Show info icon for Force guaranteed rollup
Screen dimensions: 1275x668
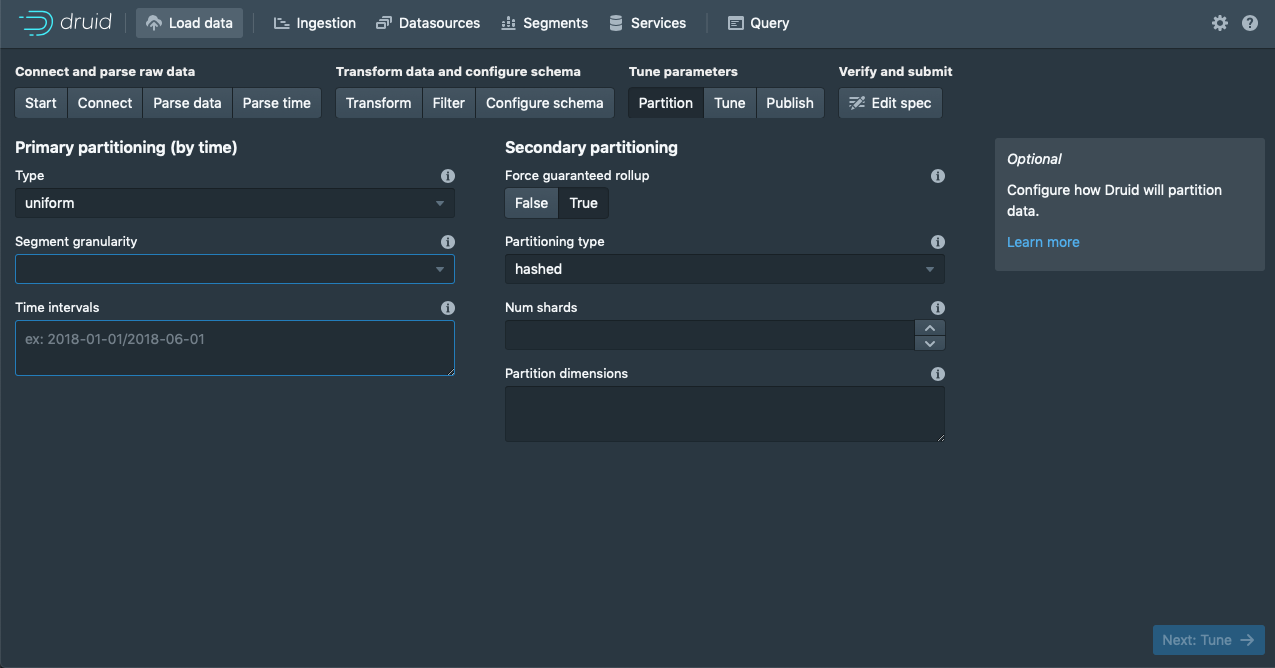(938, 176)
